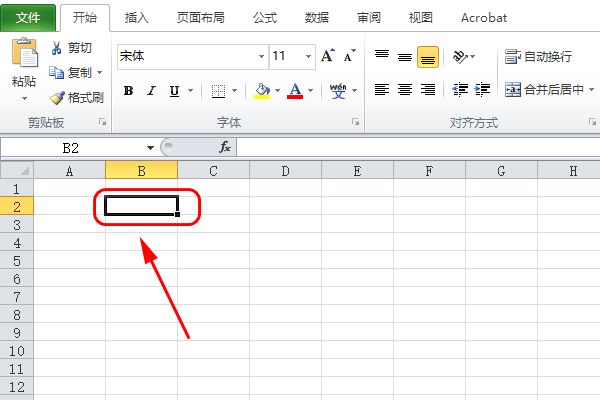
Task: Toggle italic formatting
Action: [x=152, y=91]
